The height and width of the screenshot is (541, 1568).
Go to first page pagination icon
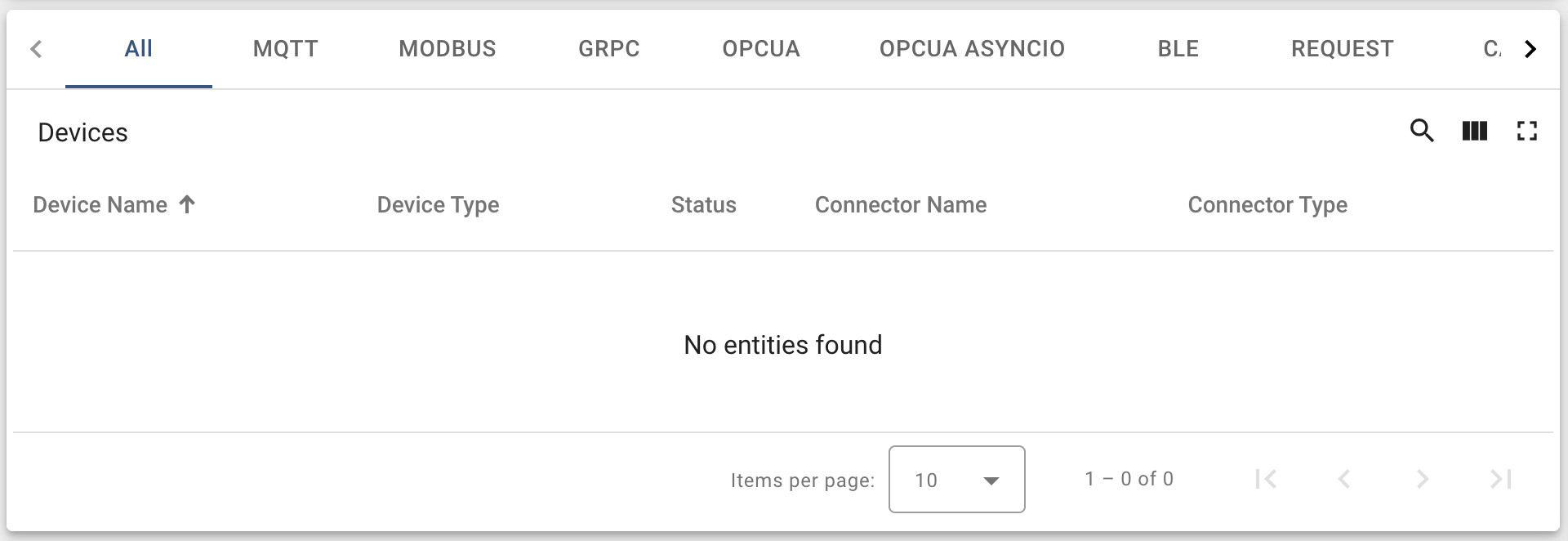1266,479
